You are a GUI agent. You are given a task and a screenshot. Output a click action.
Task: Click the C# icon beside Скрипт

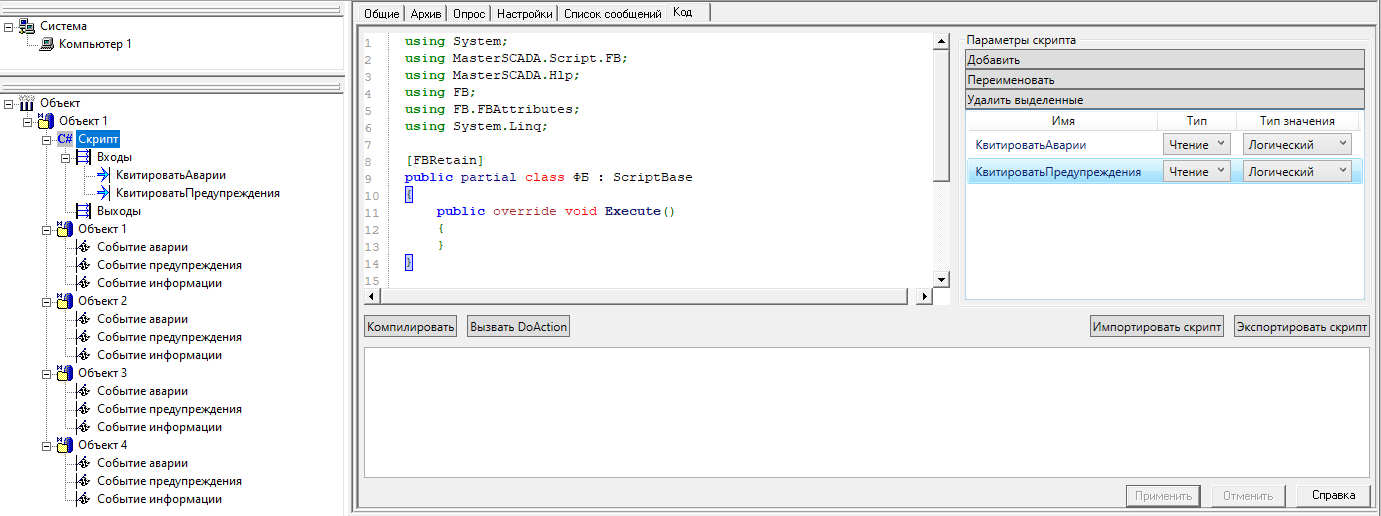coord(65,139)
